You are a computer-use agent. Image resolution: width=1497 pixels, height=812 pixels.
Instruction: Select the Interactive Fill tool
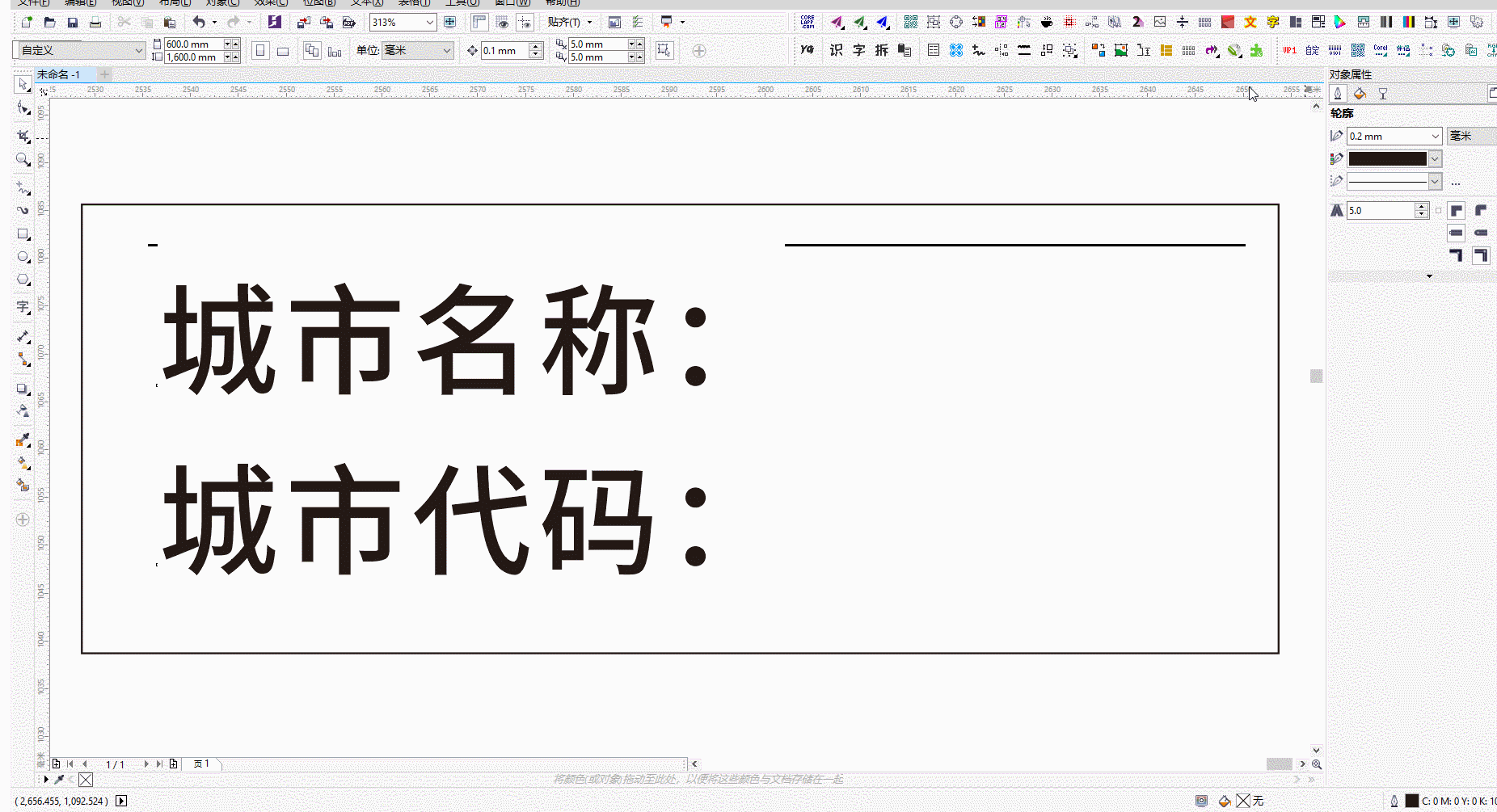coord(23,463)
